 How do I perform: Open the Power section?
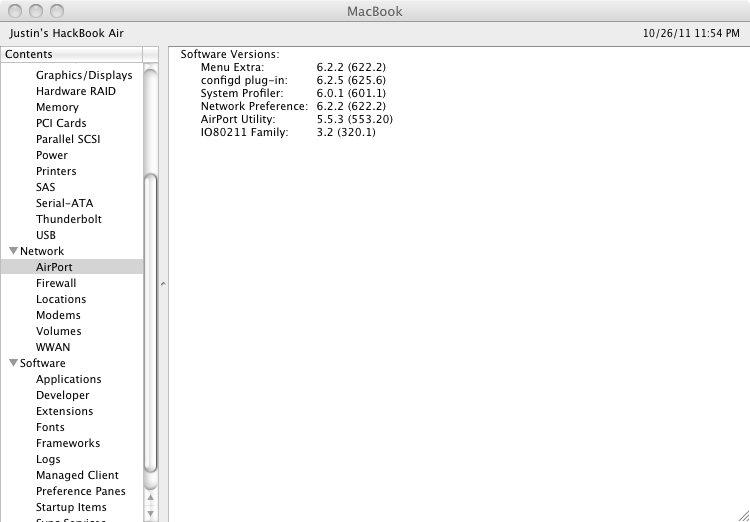tap(52, 155)
